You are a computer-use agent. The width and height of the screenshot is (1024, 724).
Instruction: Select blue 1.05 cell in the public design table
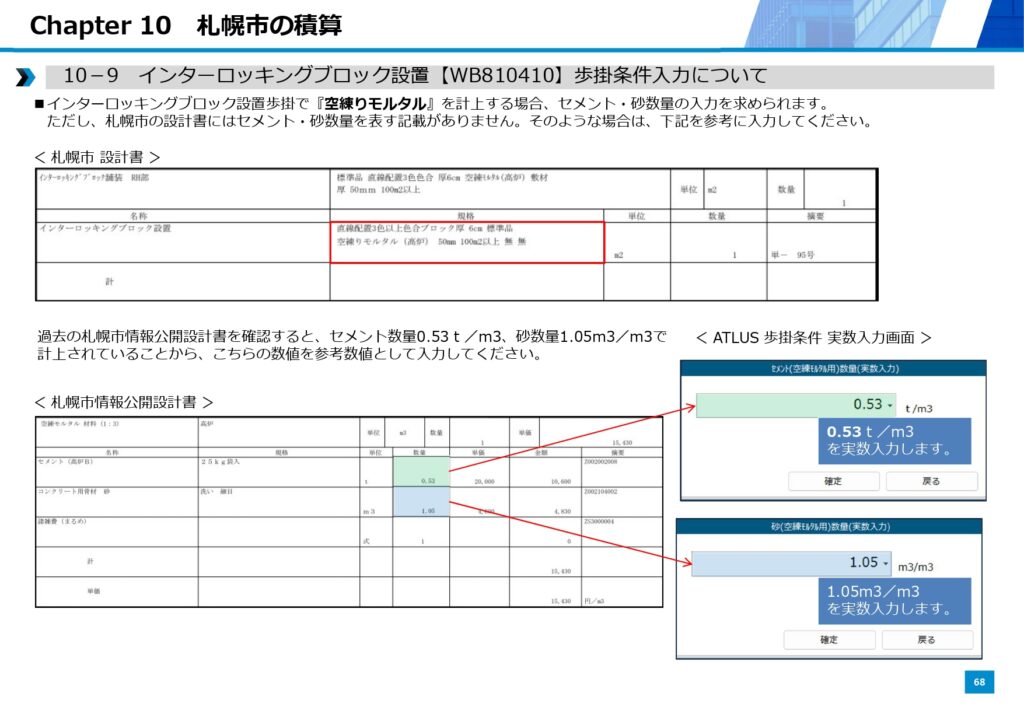point(420,502)
